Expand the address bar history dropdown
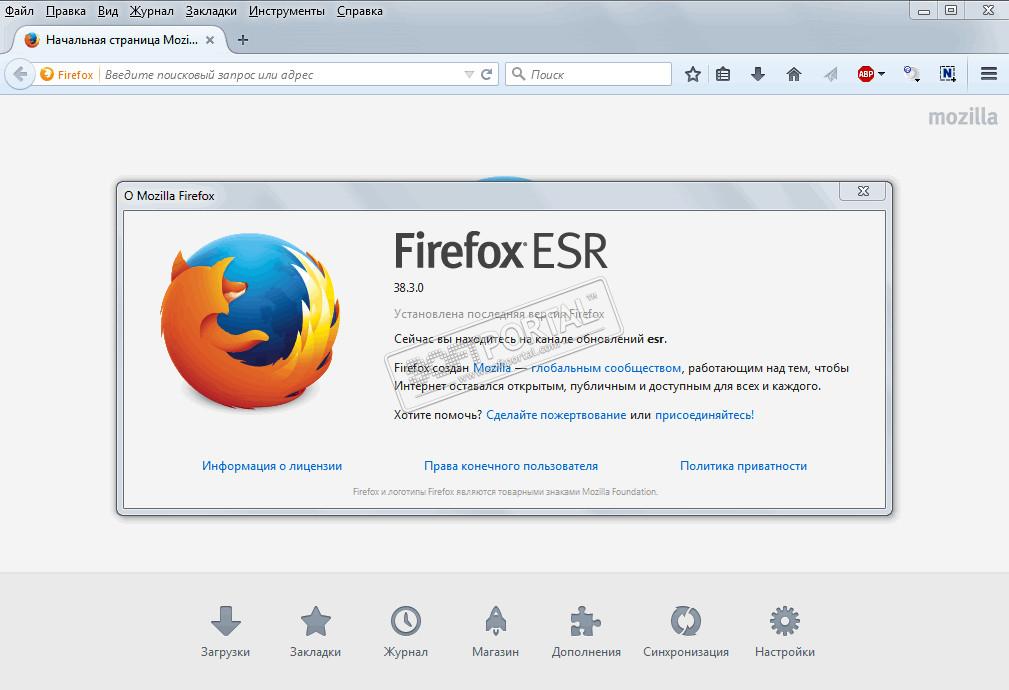This screenshot has width=1009, height=690. 469,75
